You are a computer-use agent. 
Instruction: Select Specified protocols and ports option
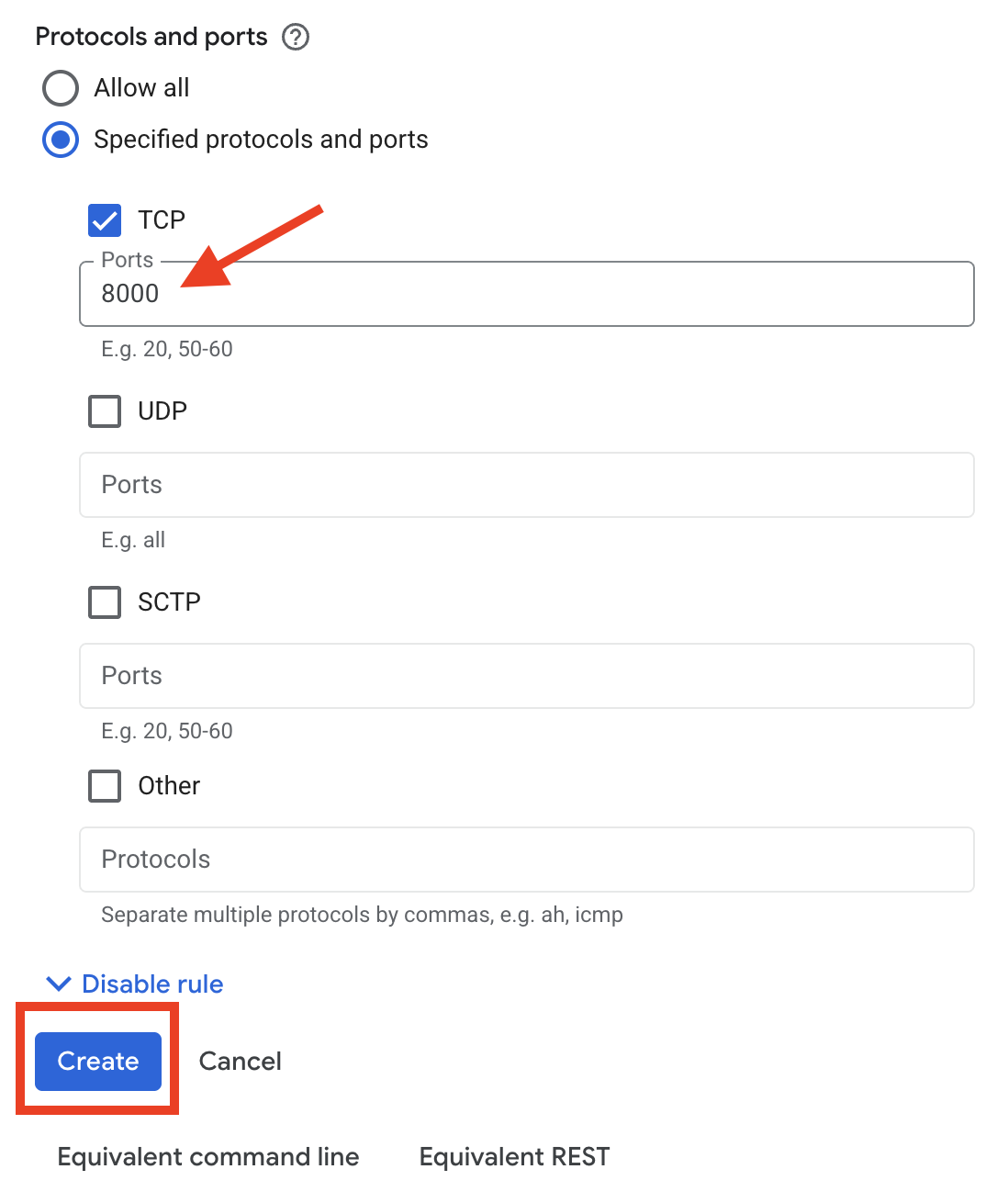pos(61,140)
